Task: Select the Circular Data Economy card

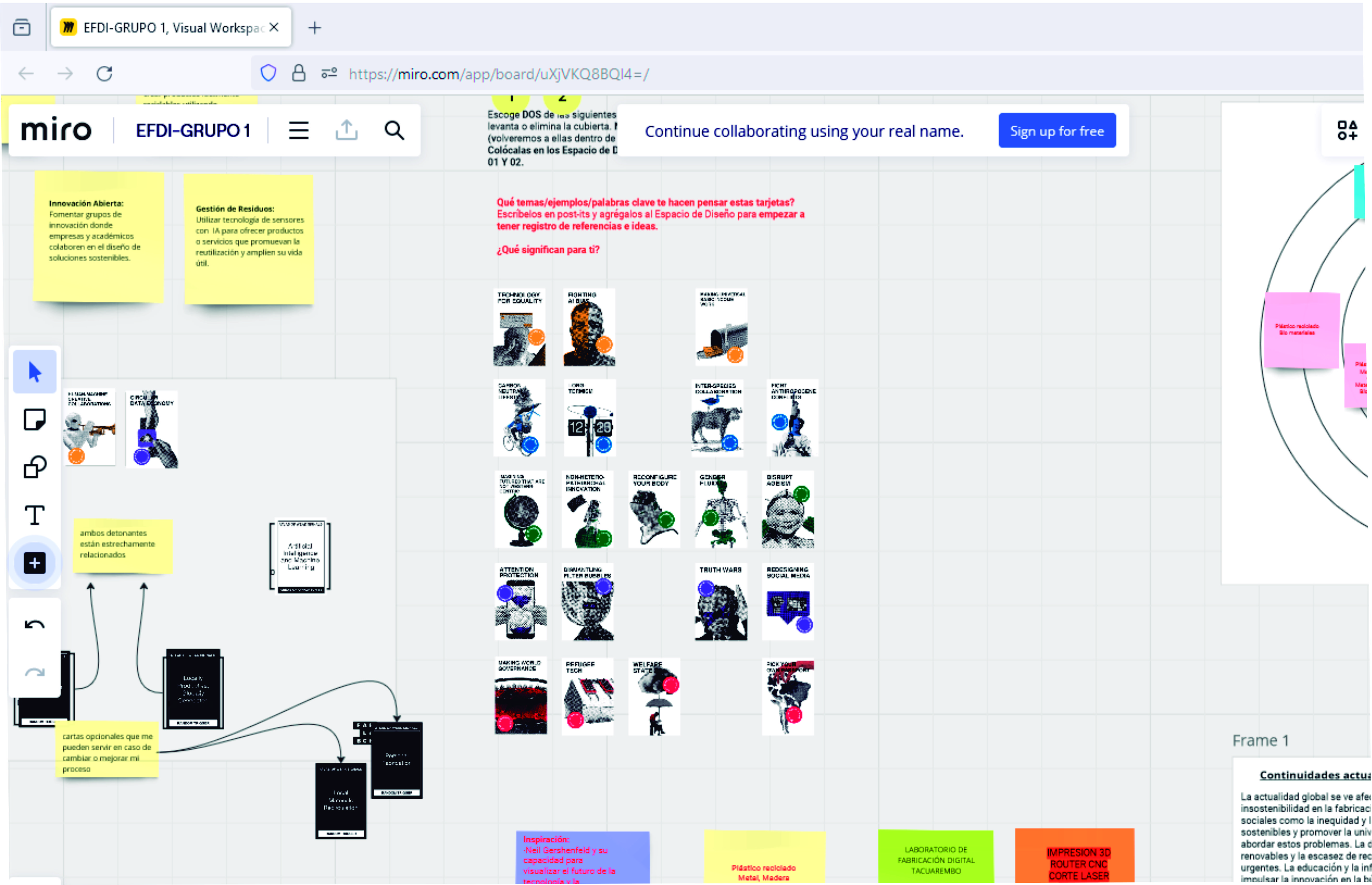Action: (x=152, y=429)
